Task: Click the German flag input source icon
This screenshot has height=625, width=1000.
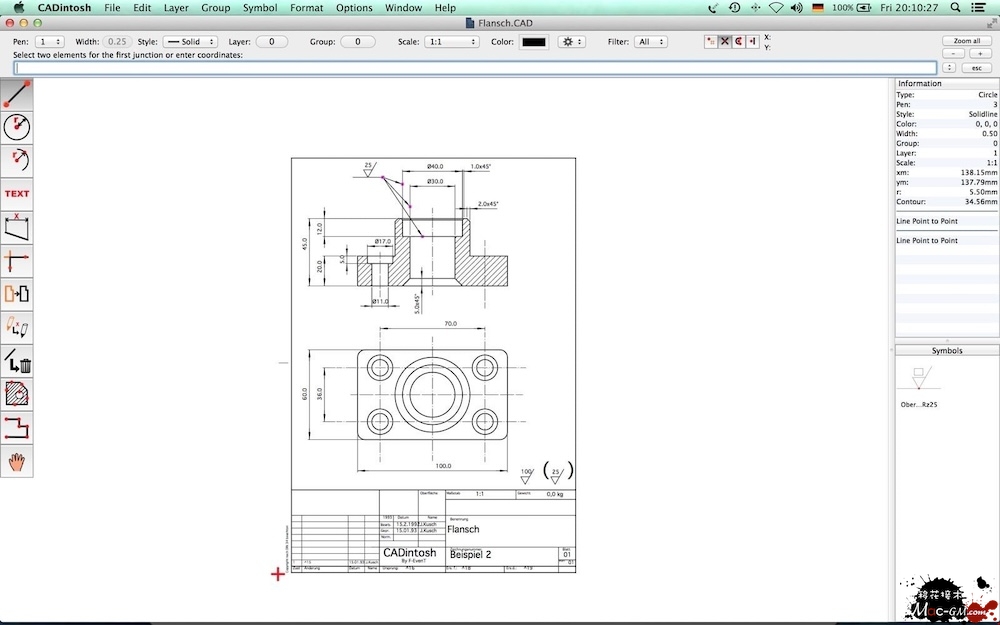Action: click(x=818, y=8)
